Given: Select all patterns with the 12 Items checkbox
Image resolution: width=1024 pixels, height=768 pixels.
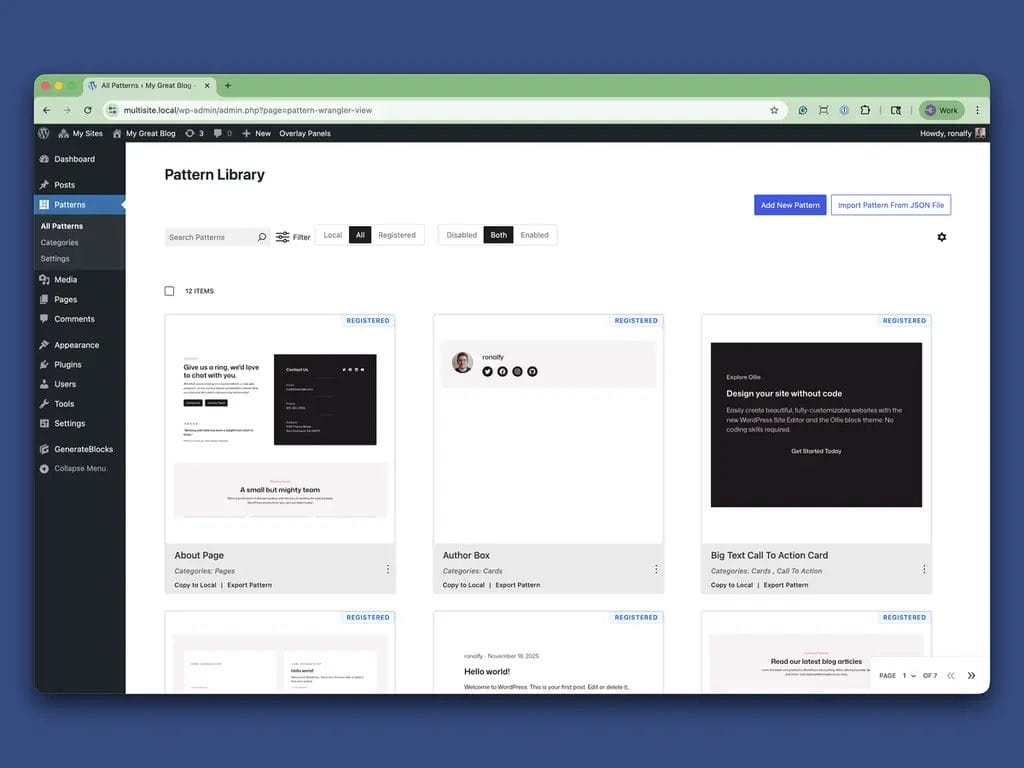Looking at the screenshot, I should 170,290.
